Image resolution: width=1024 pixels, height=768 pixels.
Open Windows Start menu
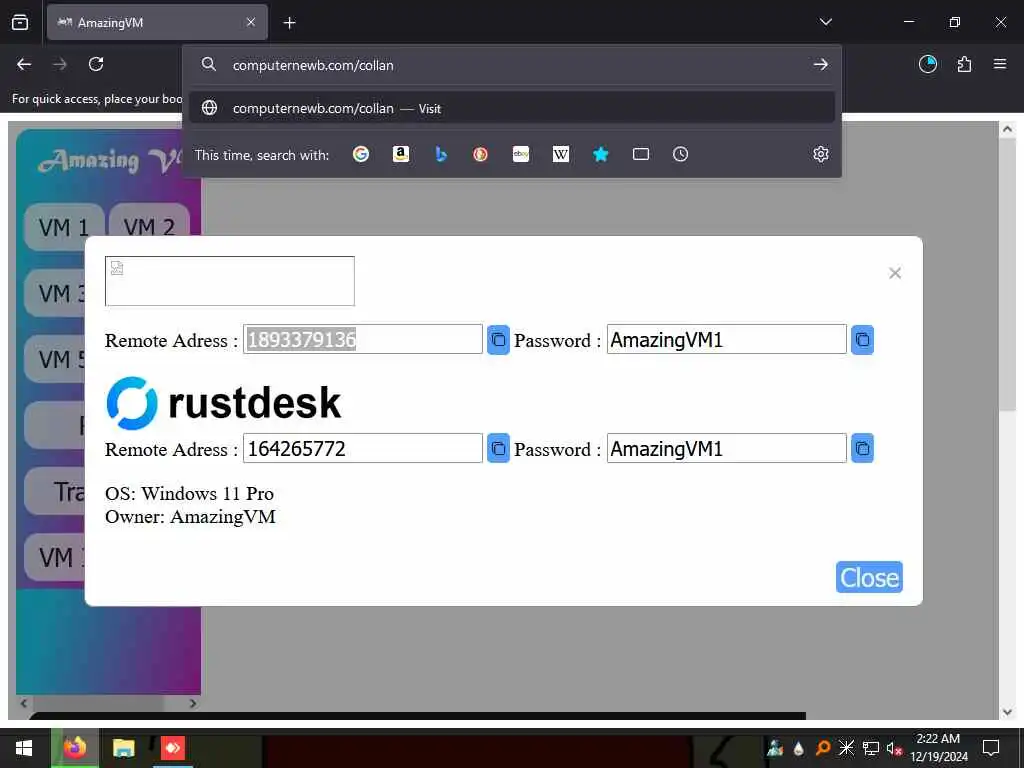(x=24, y=748)
